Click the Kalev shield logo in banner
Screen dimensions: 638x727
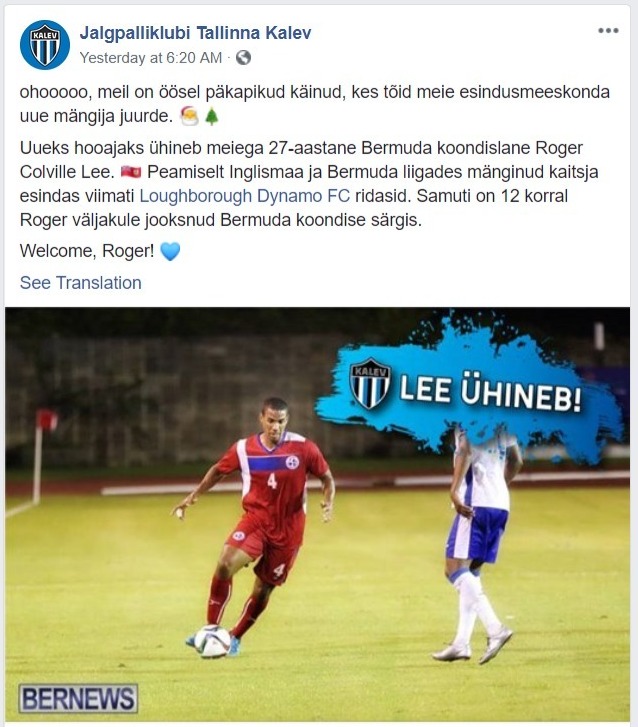(370, 383)
